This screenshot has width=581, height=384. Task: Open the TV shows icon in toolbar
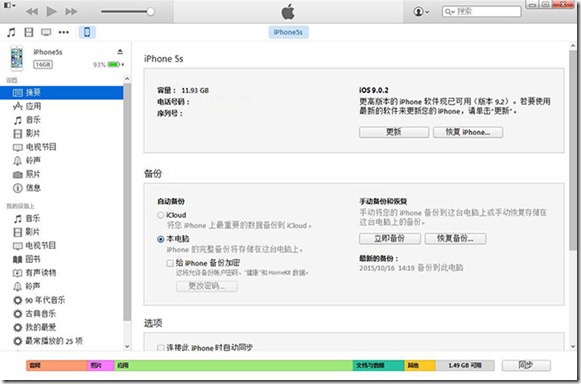coord(46,32)
